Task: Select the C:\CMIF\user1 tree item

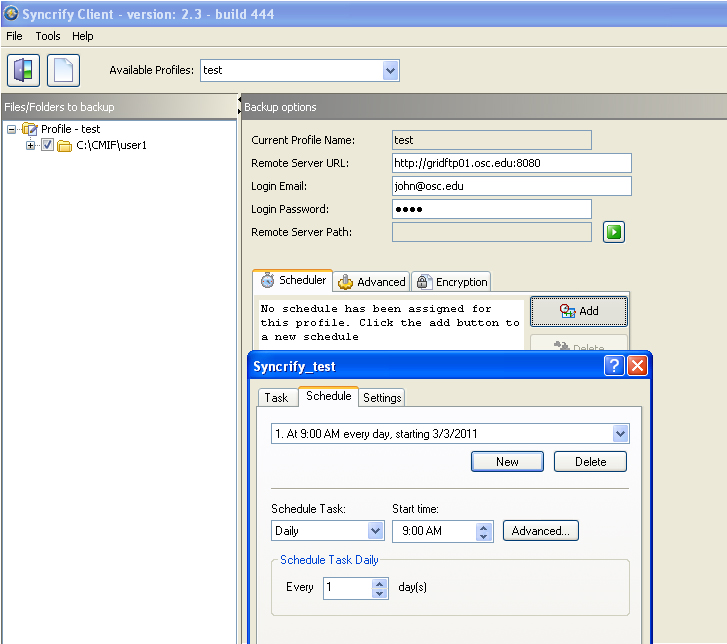Action: tap(111, 146)
